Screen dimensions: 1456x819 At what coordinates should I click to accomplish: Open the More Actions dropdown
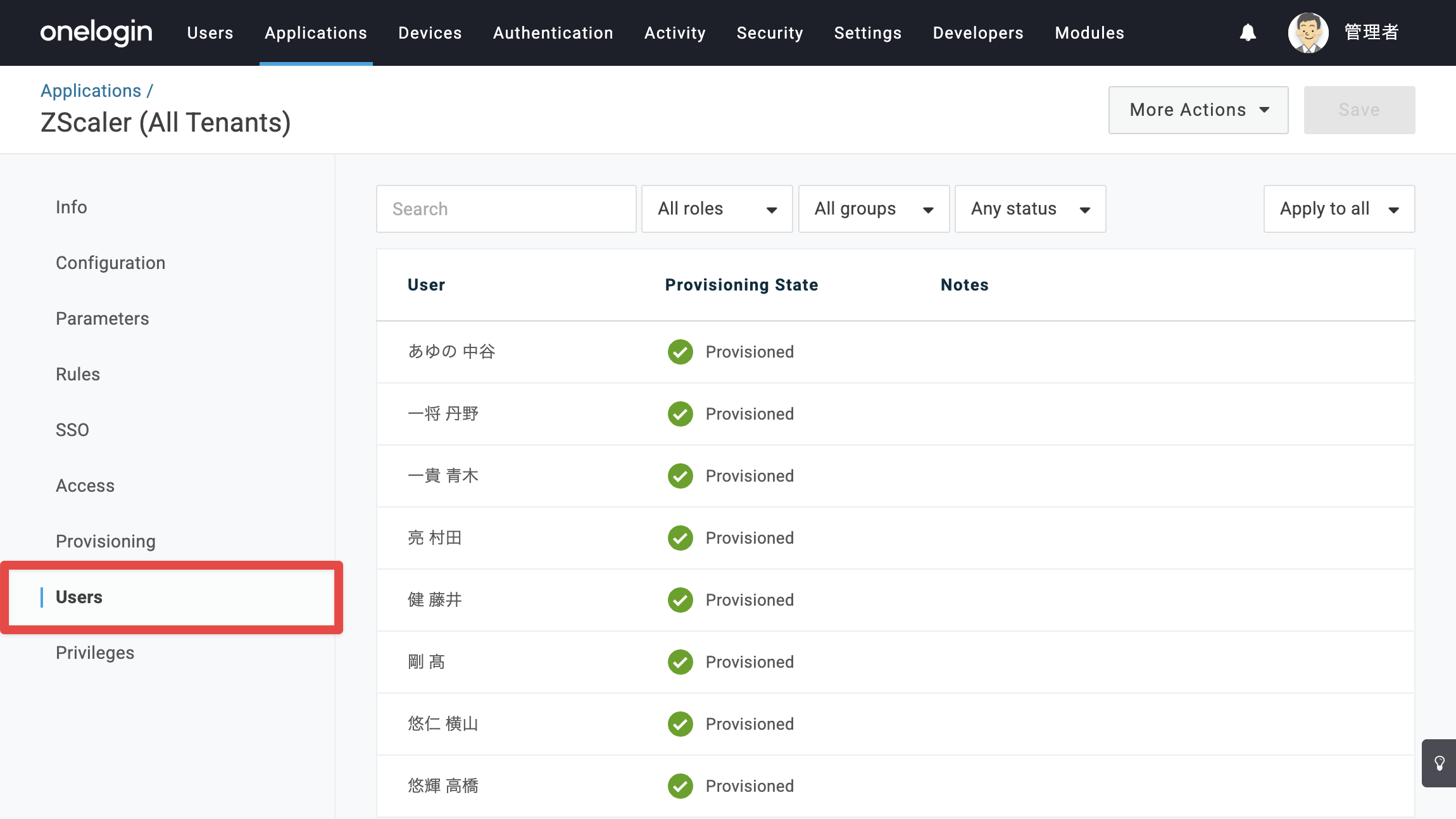pyautogui.click(x=1198, y=110)
